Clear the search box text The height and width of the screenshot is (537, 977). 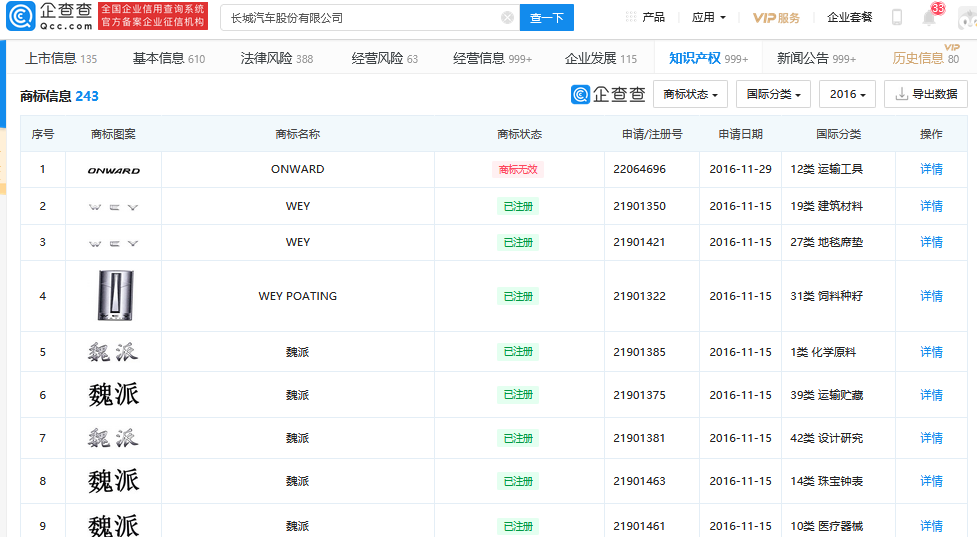pyautogui.click(x=508, y=17)
